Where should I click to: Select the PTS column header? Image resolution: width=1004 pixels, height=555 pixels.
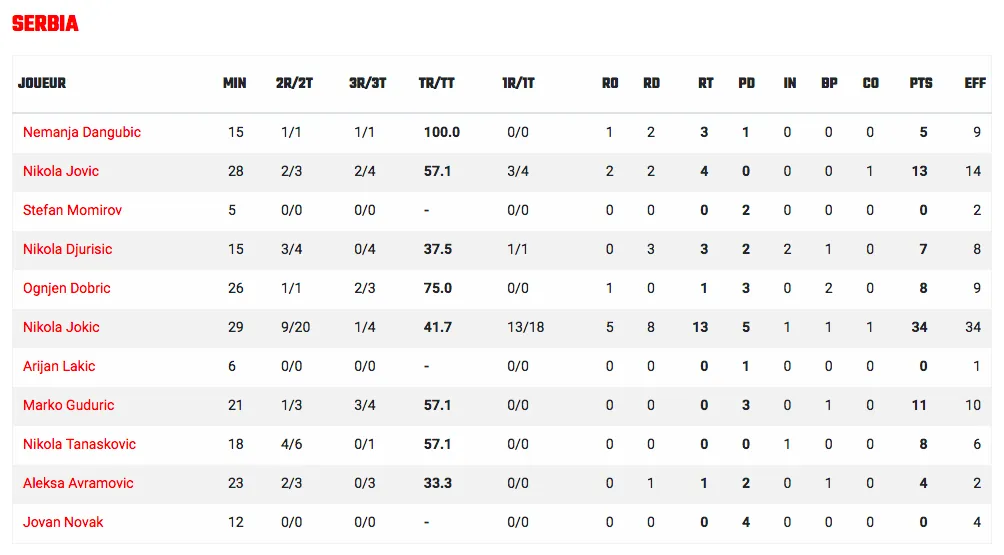coord(921,84)
